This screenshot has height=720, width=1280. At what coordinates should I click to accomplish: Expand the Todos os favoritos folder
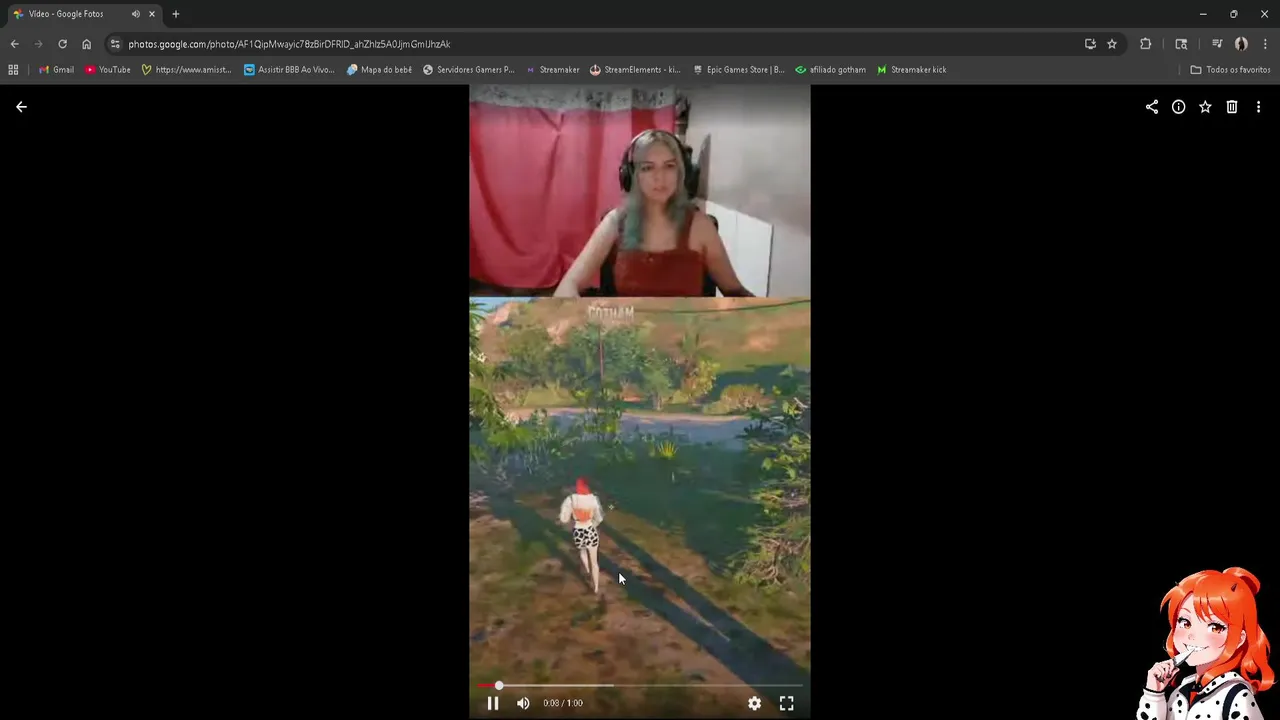point(1230,70)
